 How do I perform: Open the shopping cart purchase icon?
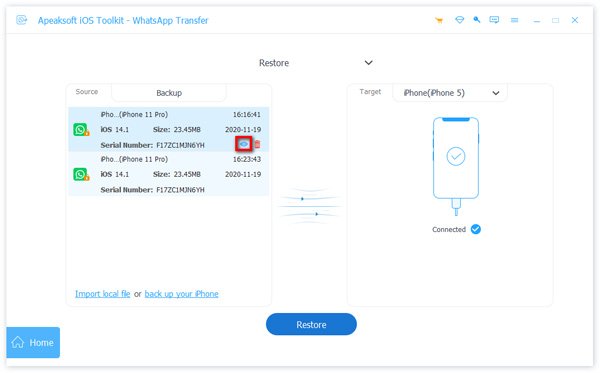[x=439, y=20]
